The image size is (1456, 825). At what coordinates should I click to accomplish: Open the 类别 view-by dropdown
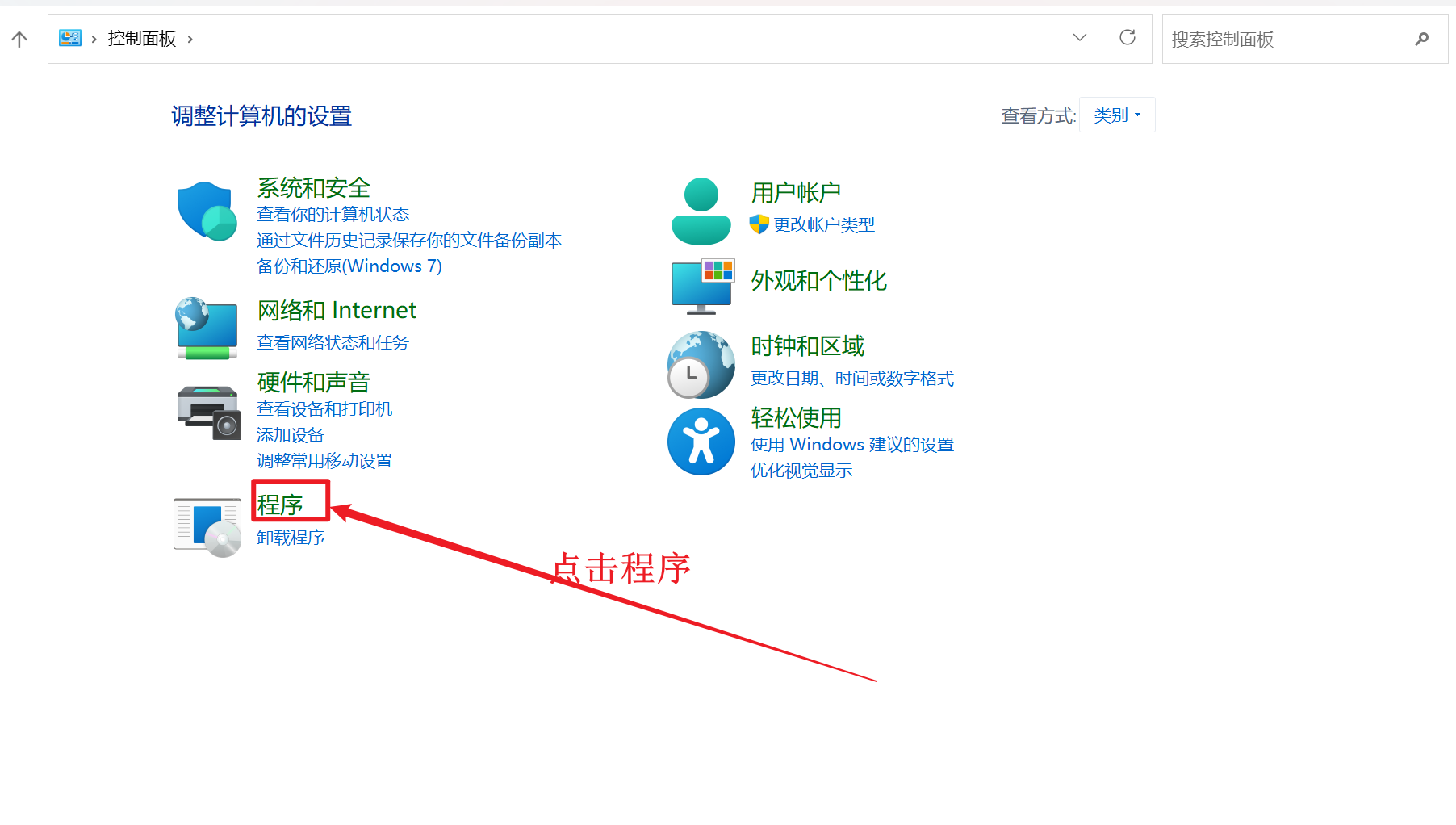[x=1117, y=115]
